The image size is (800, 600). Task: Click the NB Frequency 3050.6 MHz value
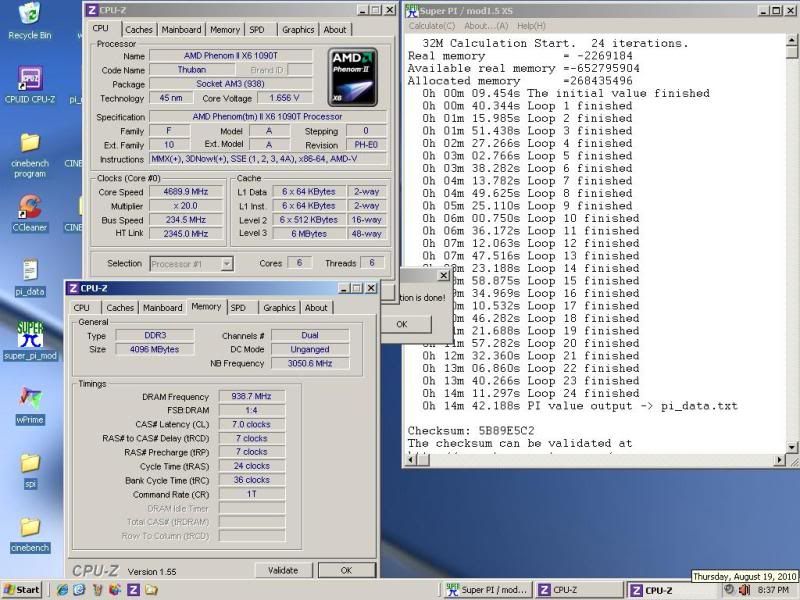click(310, 363)
